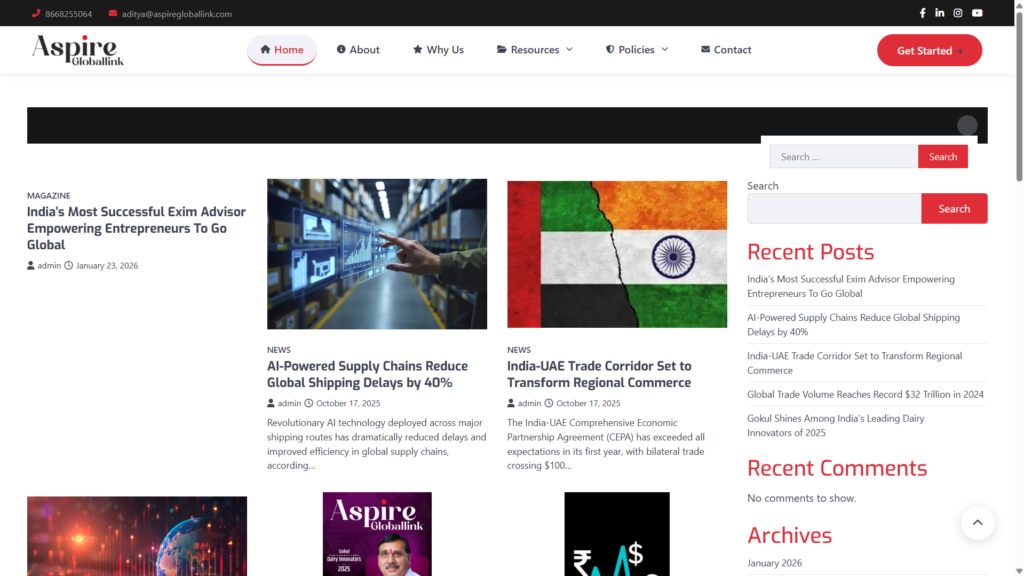Open the January 2026 archive link

[774, 563]
